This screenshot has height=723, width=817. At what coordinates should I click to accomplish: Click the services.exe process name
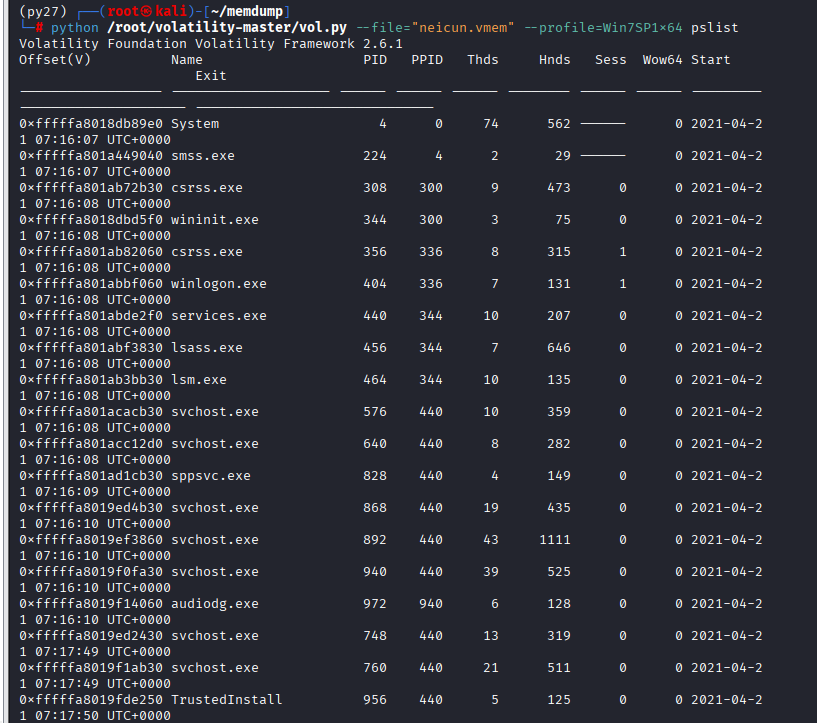pyautogui.click(x=219, y=315)
